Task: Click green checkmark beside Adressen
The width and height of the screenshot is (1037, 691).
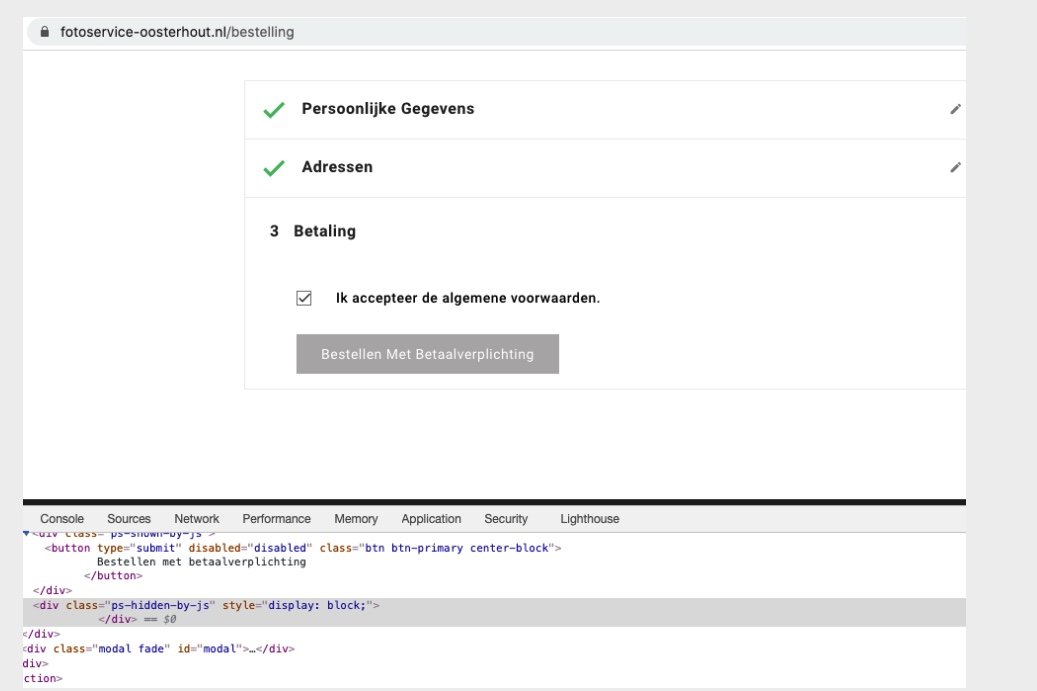Action: pyautogui.click(x=274, y=168)
